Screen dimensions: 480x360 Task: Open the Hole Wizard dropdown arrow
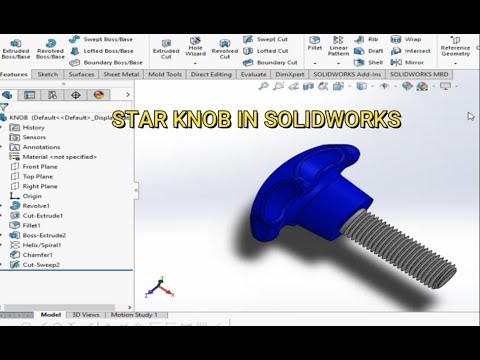point(195,63)
